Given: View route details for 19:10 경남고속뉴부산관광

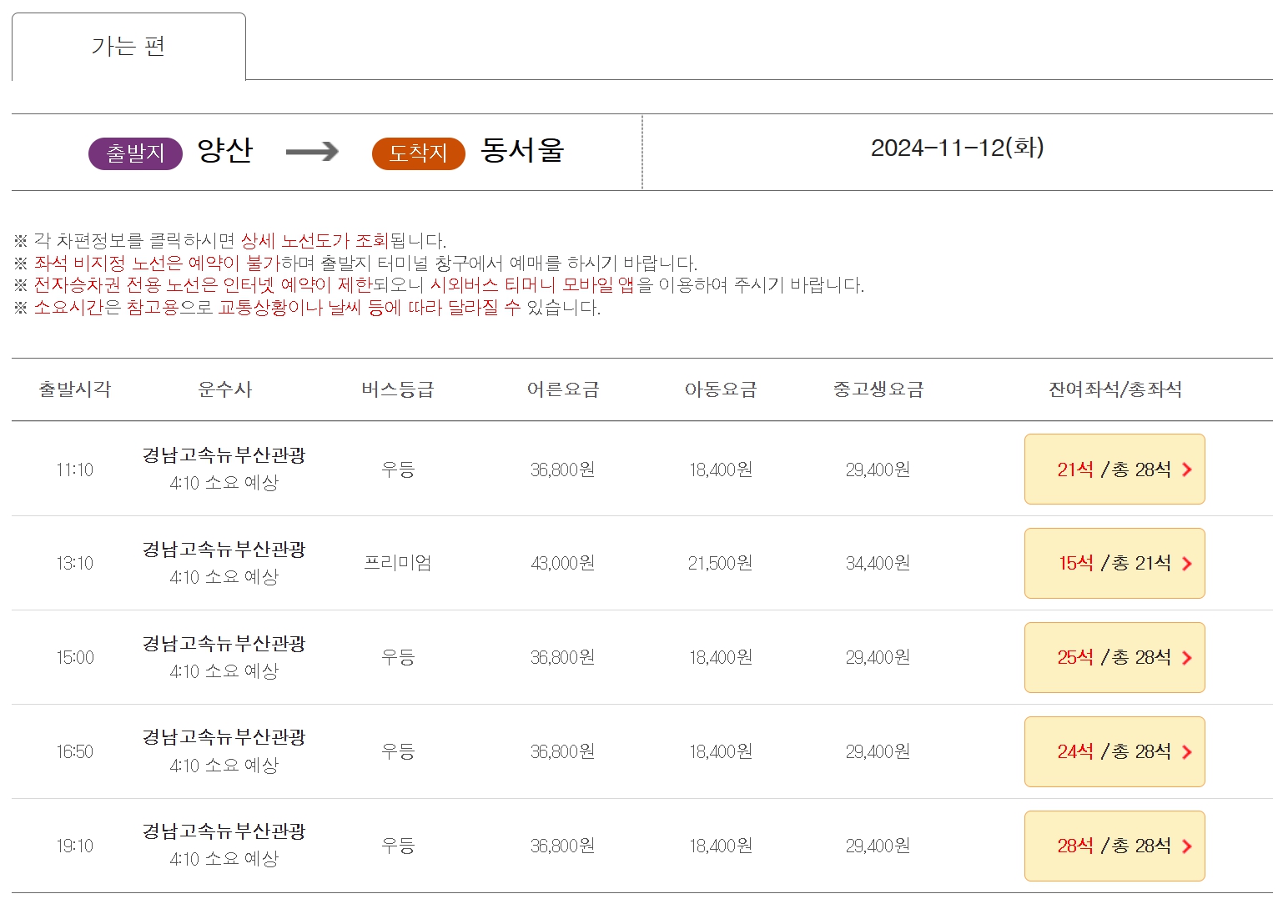Looking at the screenshot, I should (x=224, y=831).
